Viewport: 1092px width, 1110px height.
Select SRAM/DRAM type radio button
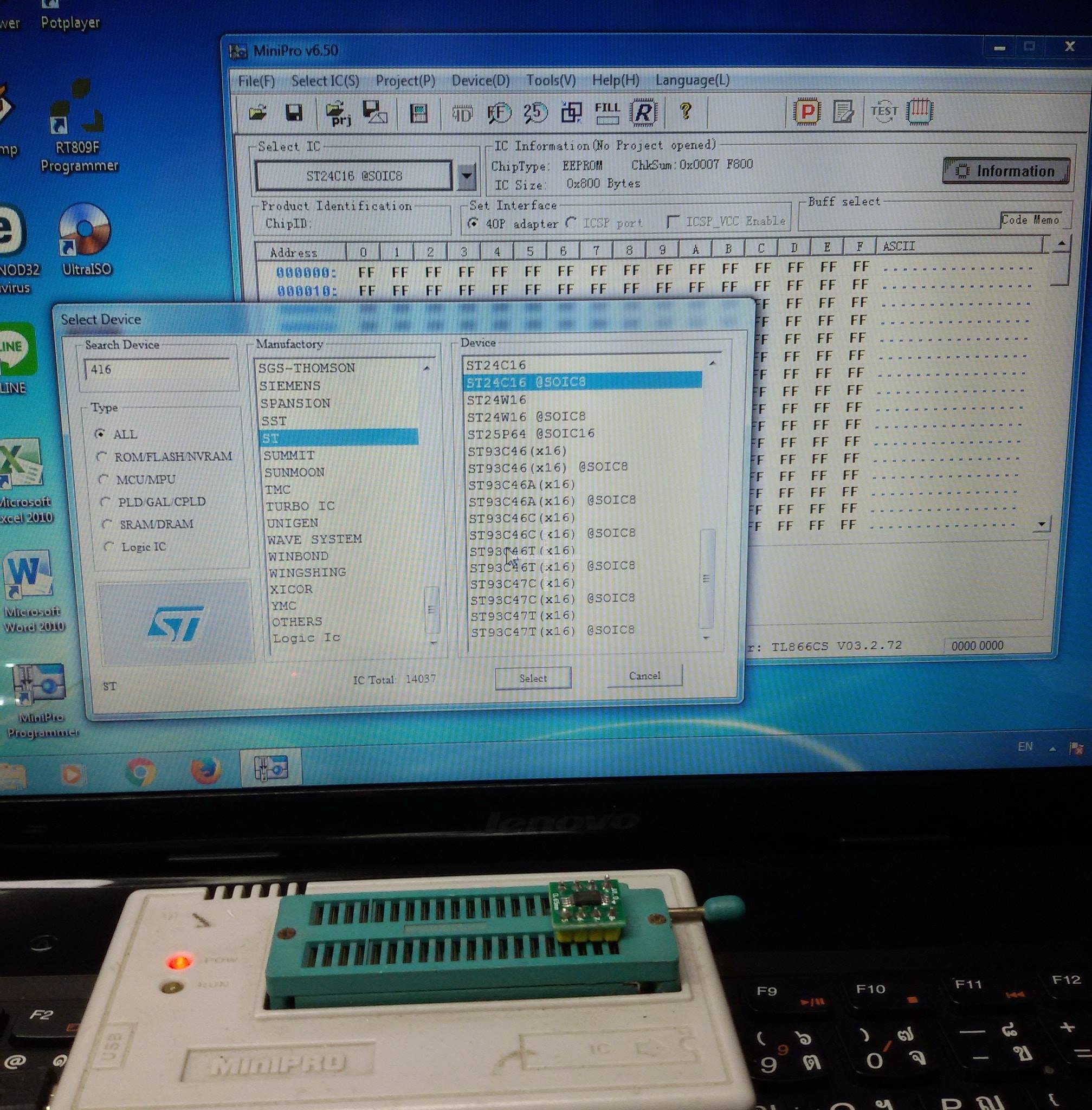pyautogui.click(x=107, y=523)
